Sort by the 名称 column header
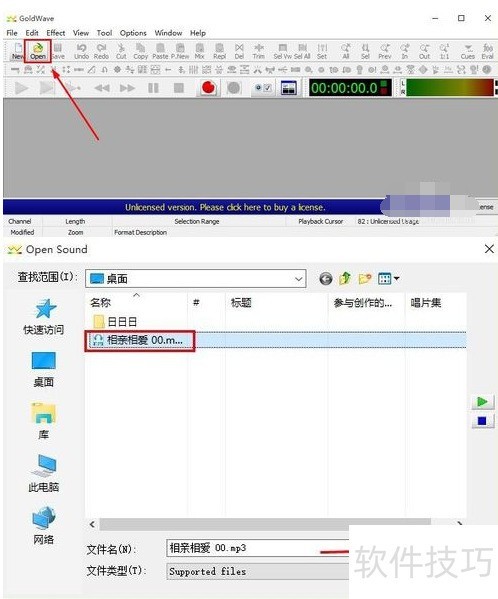The height and width of the screenshot is (599, 498). pos(100,303)
